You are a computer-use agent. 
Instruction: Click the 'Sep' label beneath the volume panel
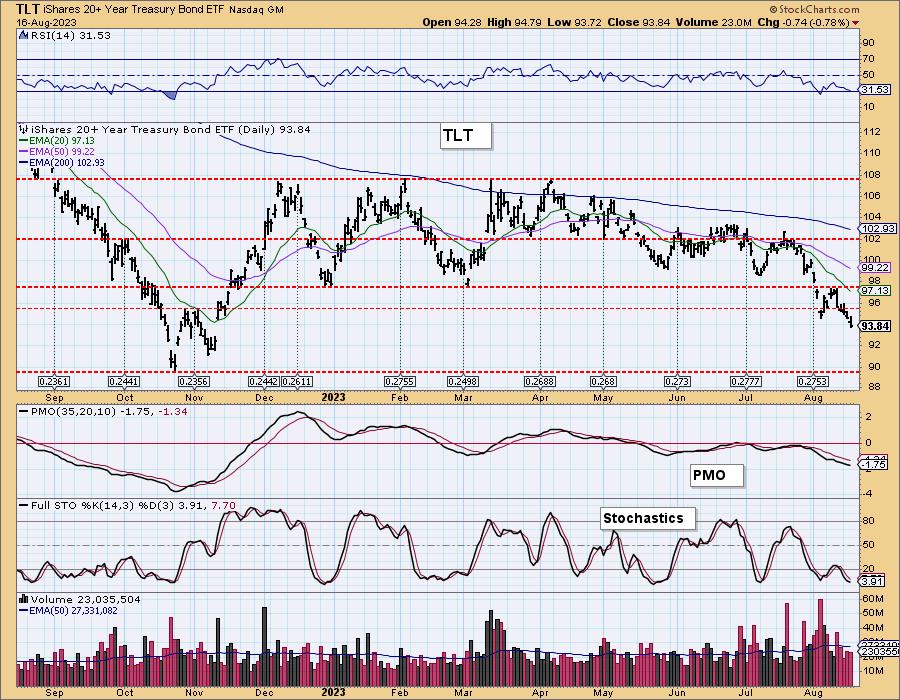point(54,692)
